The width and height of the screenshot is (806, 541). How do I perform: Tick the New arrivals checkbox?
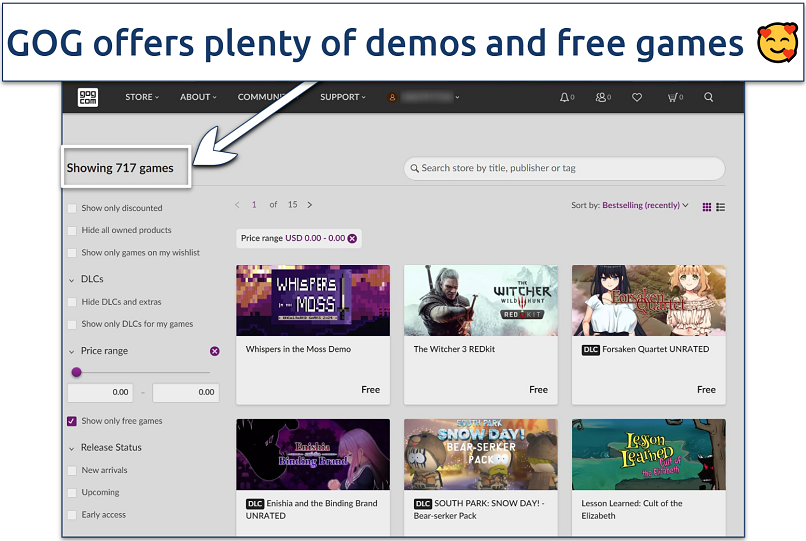(72, 471)
